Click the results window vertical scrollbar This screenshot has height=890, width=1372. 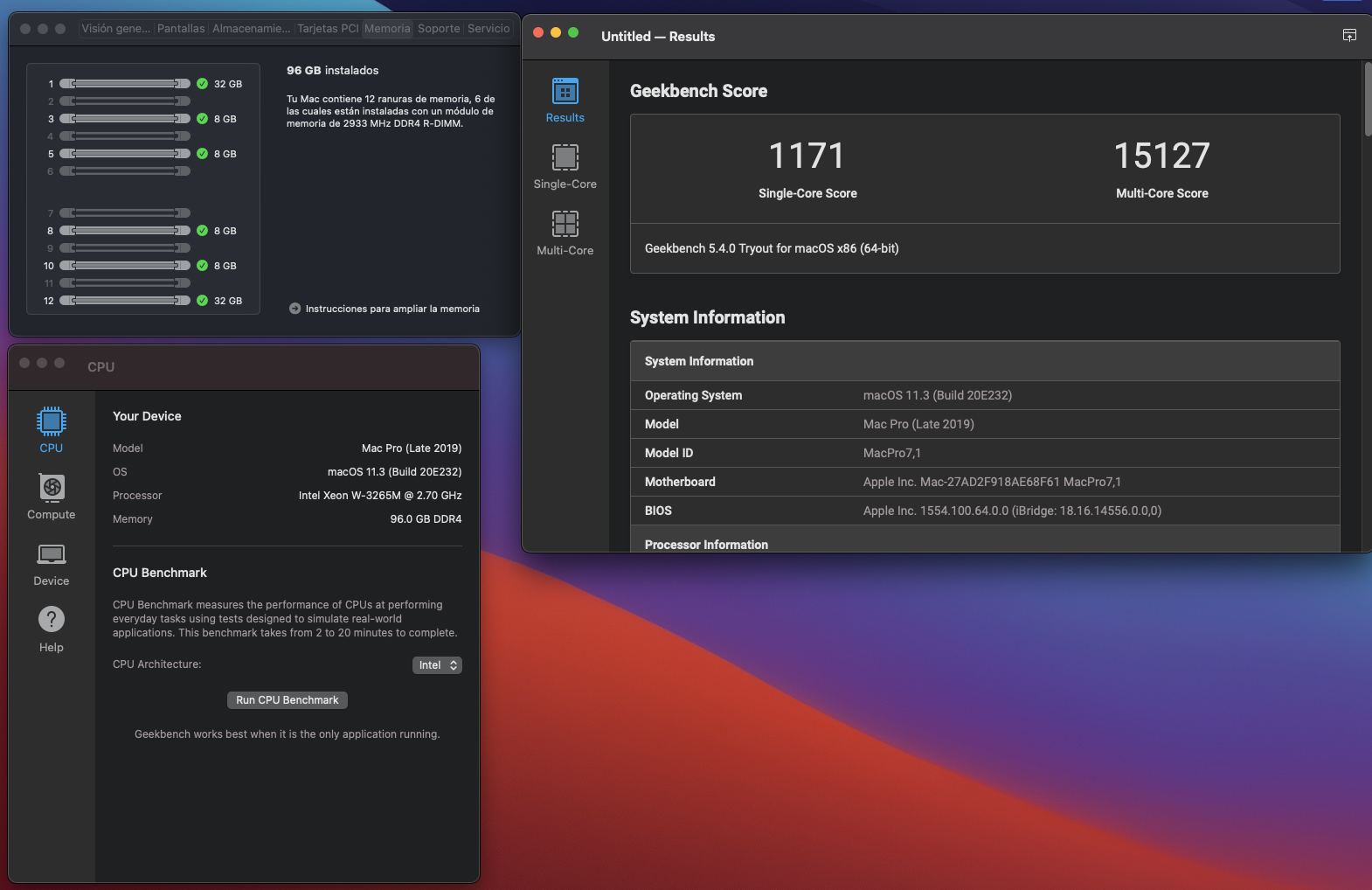[x=1367, y=101]
